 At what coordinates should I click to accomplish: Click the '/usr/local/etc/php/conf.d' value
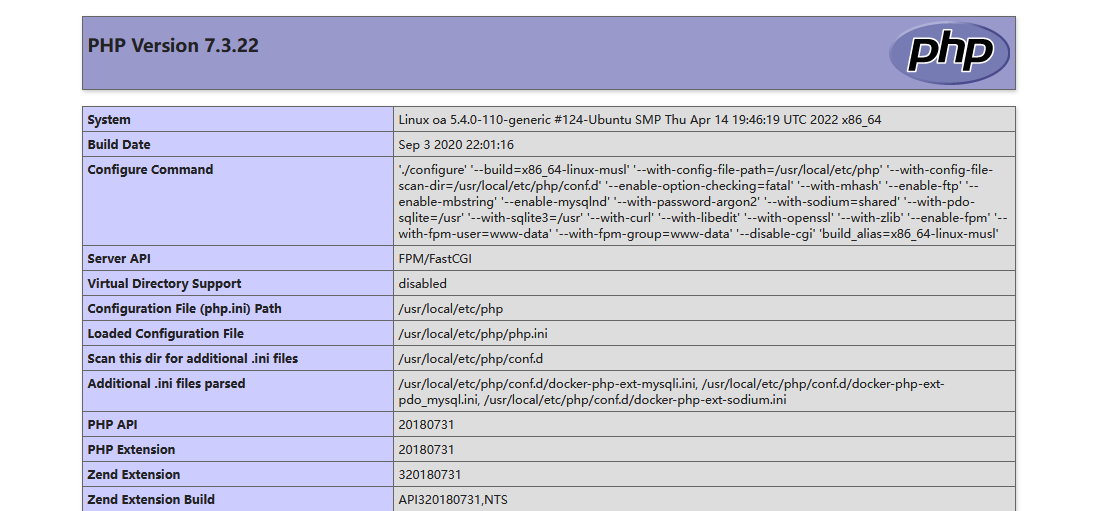point(471,358)
